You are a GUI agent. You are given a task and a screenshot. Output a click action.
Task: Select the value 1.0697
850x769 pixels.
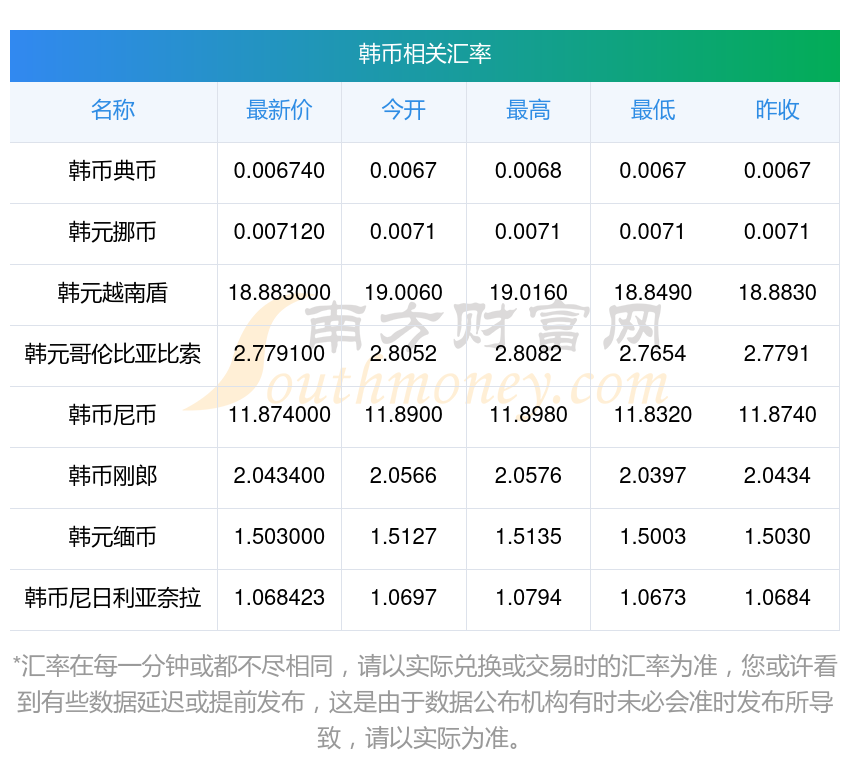coord(403,598)
